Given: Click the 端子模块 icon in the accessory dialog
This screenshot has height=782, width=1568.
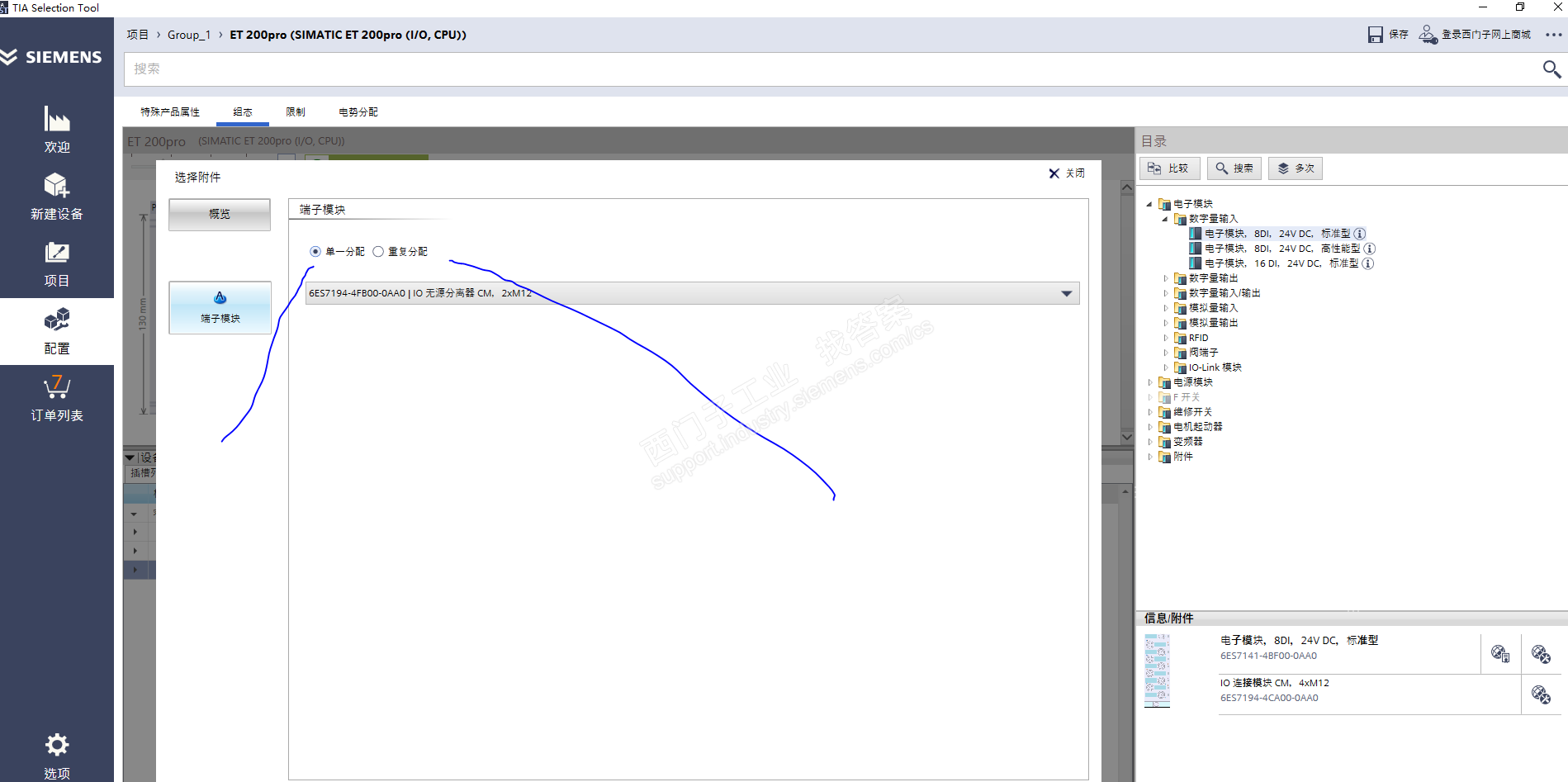Looking at the screenshot, I should 220,298.
